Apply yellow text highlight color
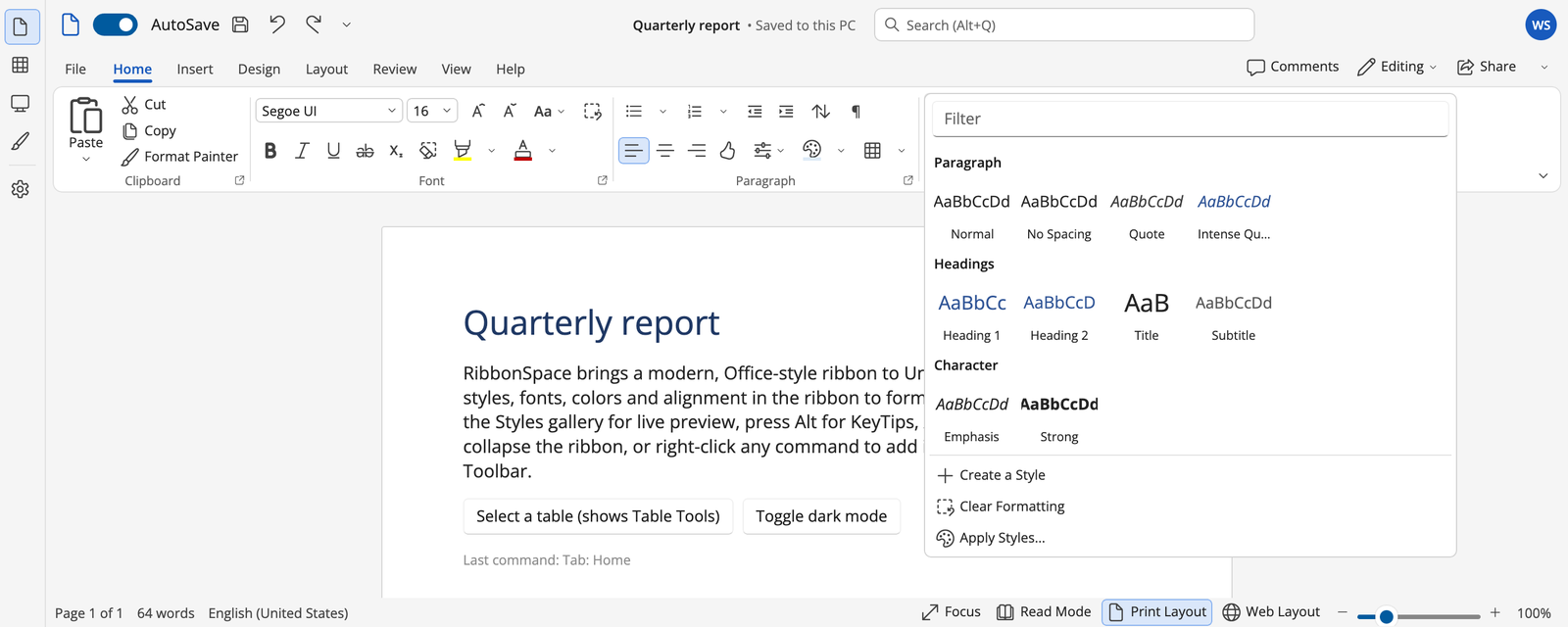The image size is (1568, 627). click(x=464, y=150)
